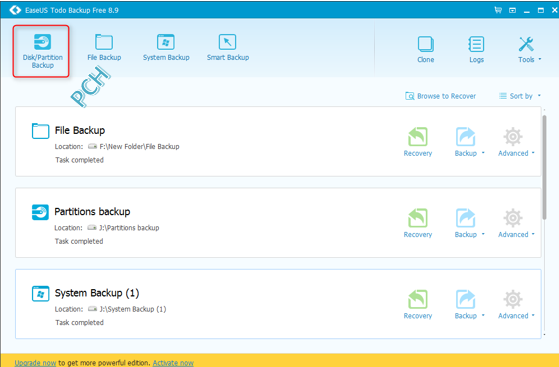Click the System Backup (1) window icon
559x367 pixels.
pyautogui.click(x=40, y=294)
